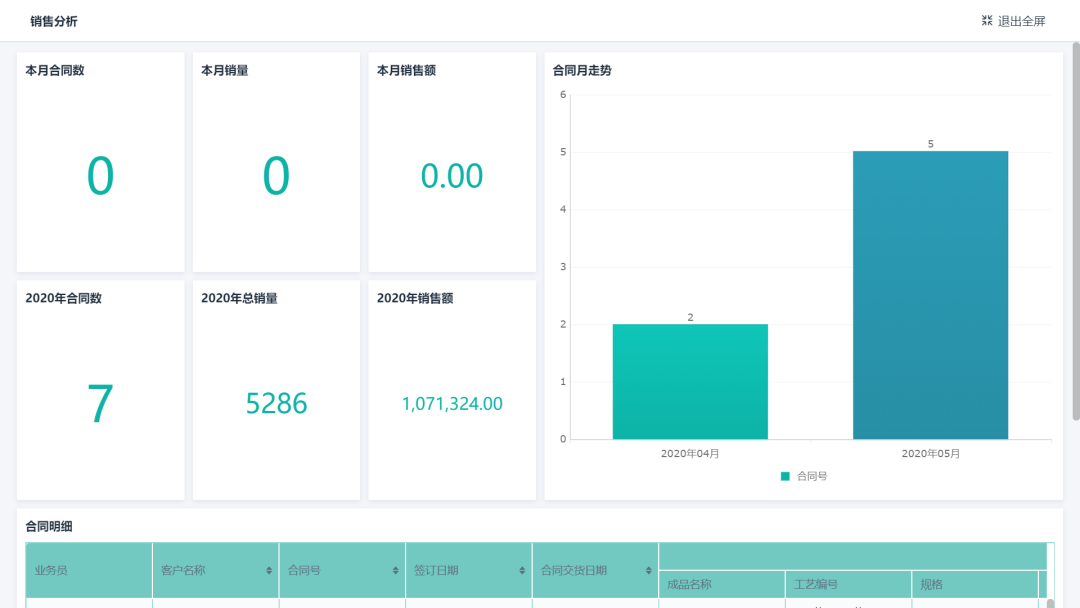Screen dimensions: 1080x608
Task: Click the shrink arrows beside 退出全屏
Action: pos(985,20)
